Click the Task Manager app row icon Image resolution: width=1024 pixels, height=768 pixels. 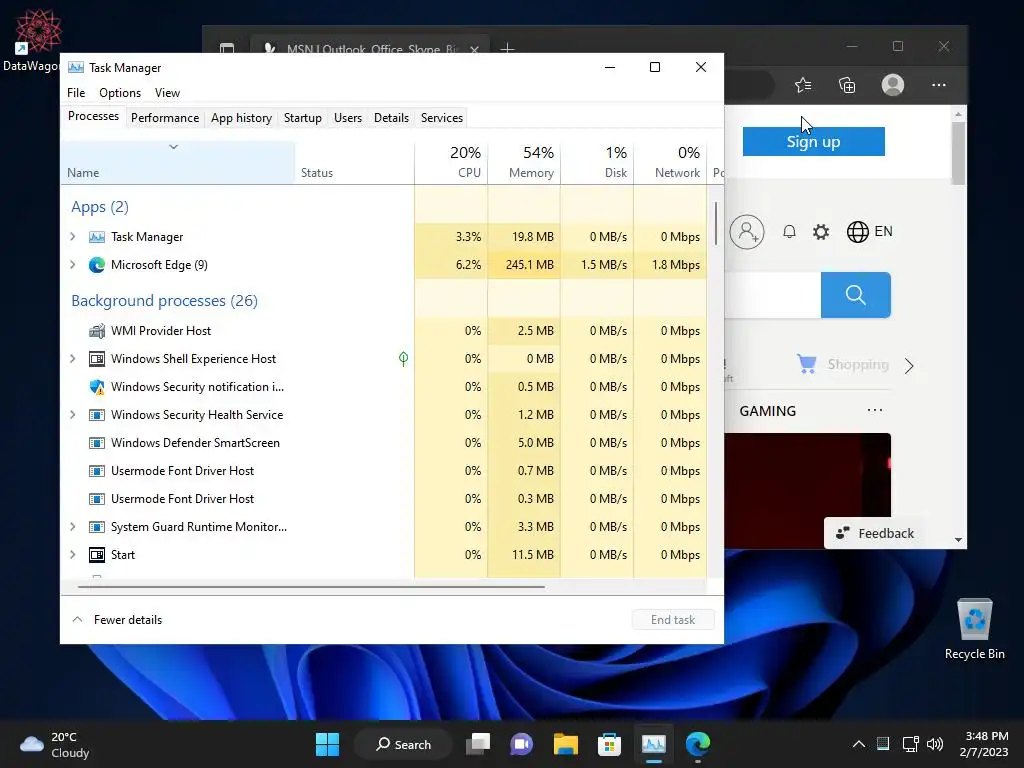97,236
